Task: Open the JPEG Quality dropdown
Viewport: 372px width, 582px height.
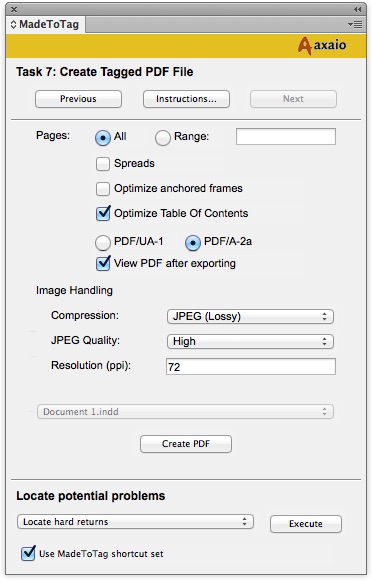Action: [250, 341]
